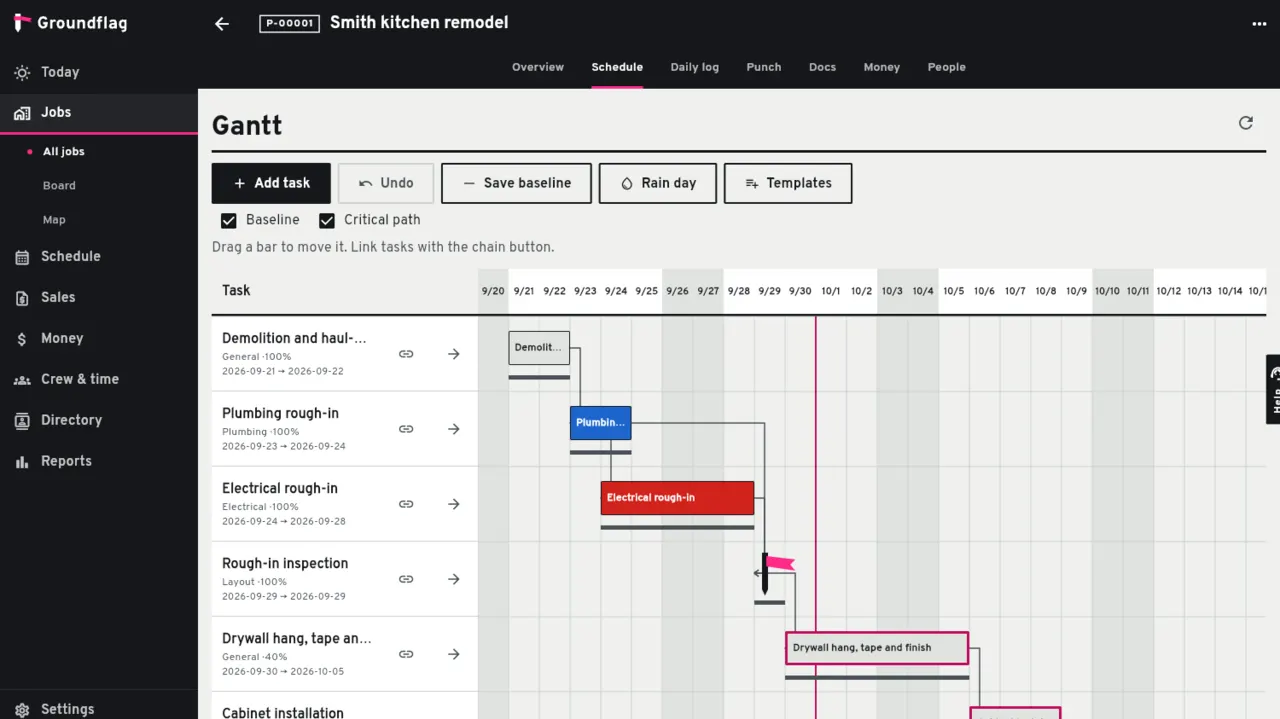Screen dimensions: 1280x719
Task: Click the Help tab on right edge
Action: [1273, 389]
